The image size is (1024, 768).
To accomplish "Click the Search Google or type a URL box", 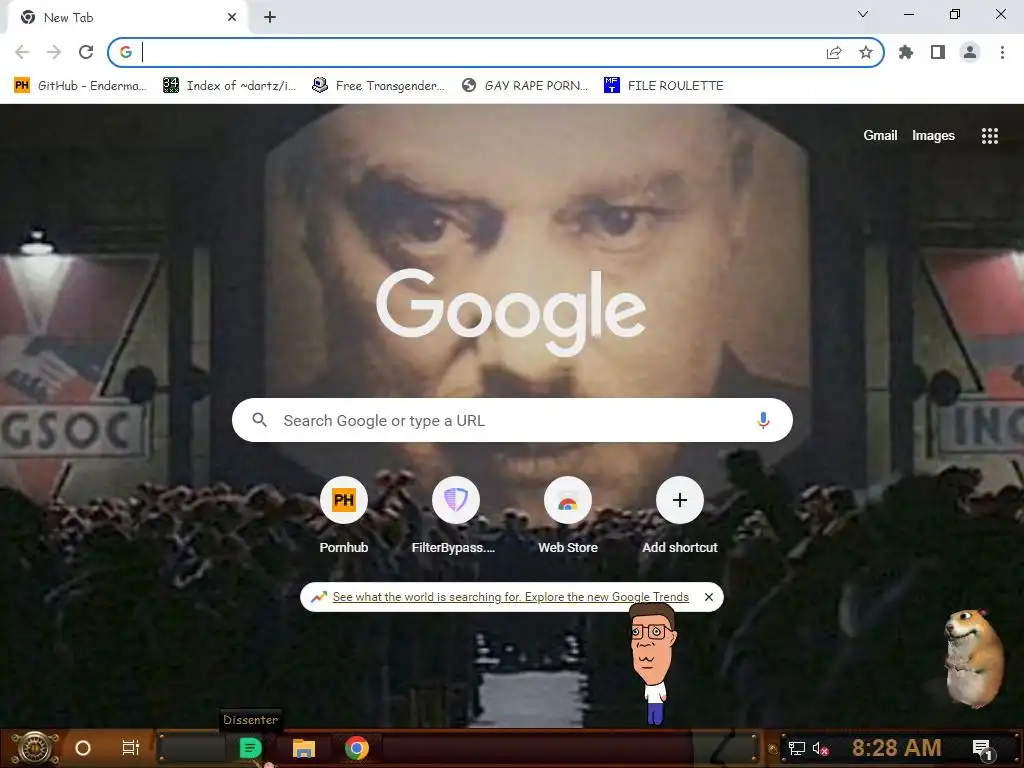I will pos(512,420).
